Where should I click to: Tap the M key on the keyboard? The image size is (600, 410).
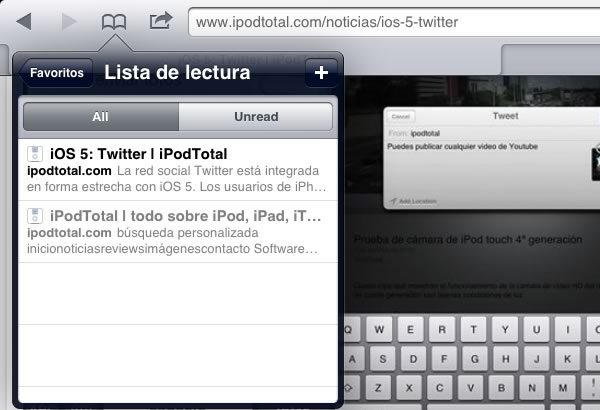pos(563,388)
